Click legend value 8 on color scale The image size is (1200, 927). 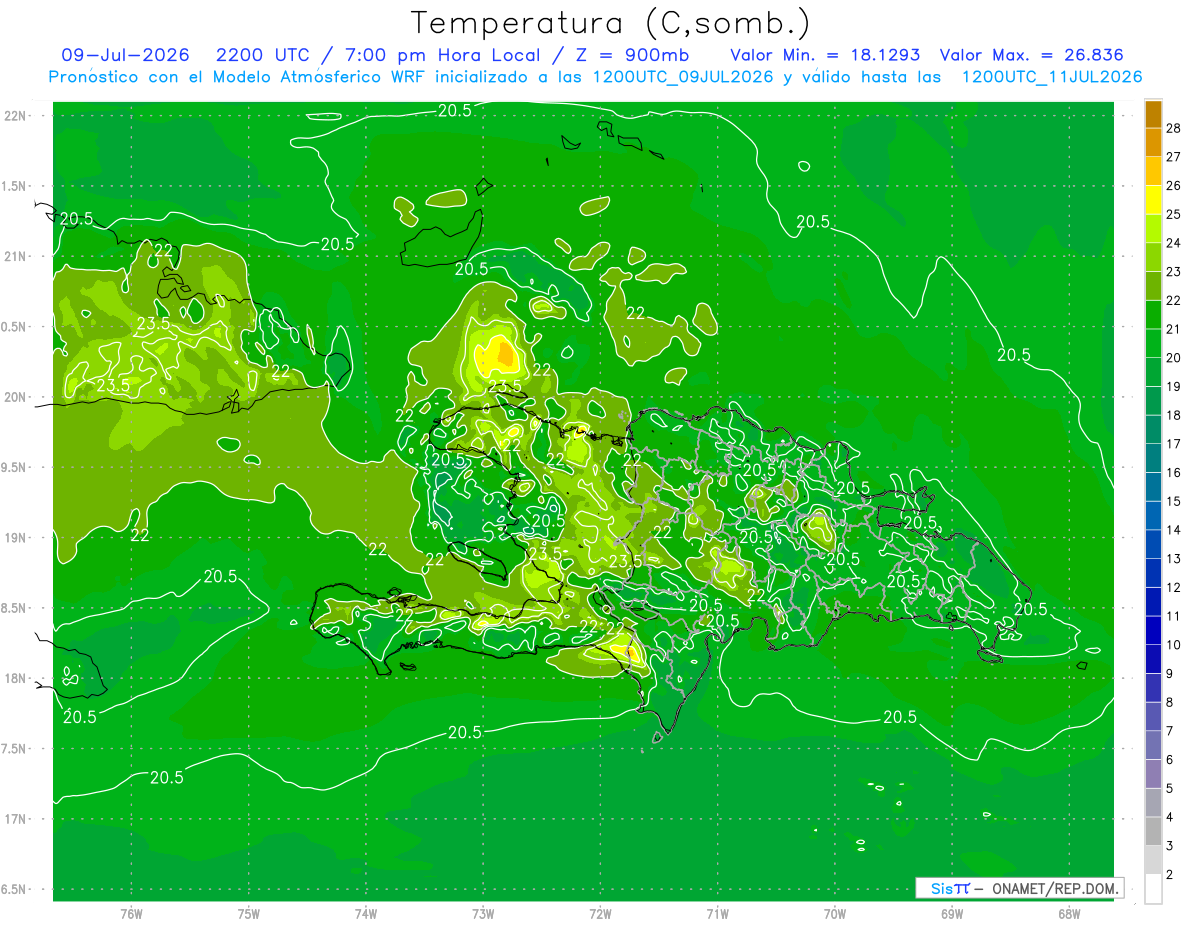pos(1170,702)
